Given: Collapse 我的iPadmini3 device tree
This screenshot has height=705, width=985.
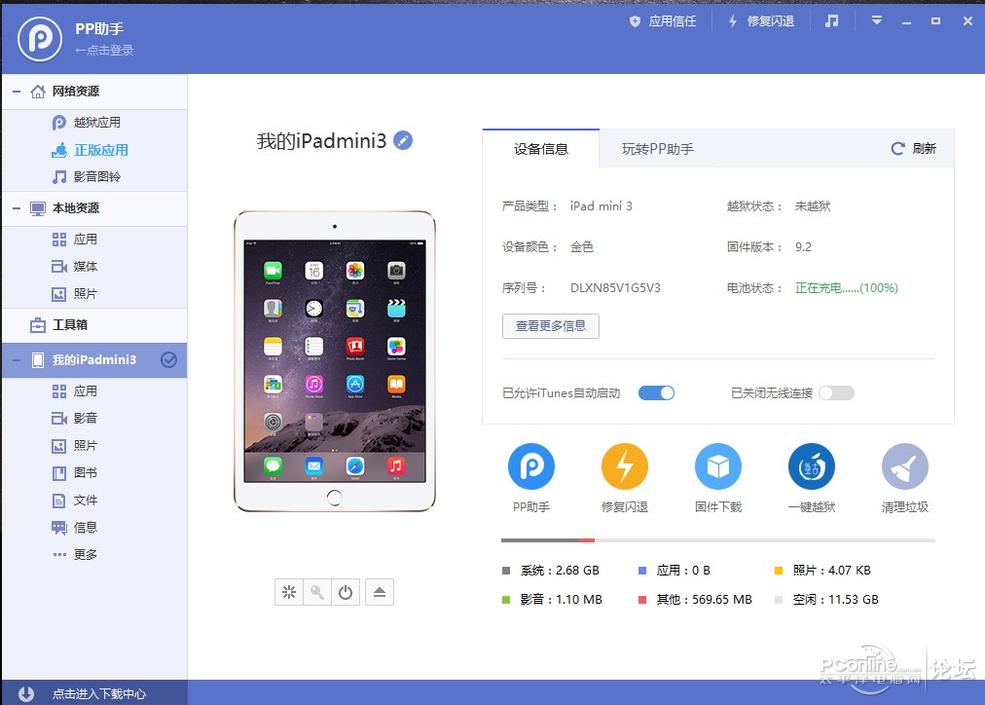Looking at the screenshot, I should [x=16, y=360].
